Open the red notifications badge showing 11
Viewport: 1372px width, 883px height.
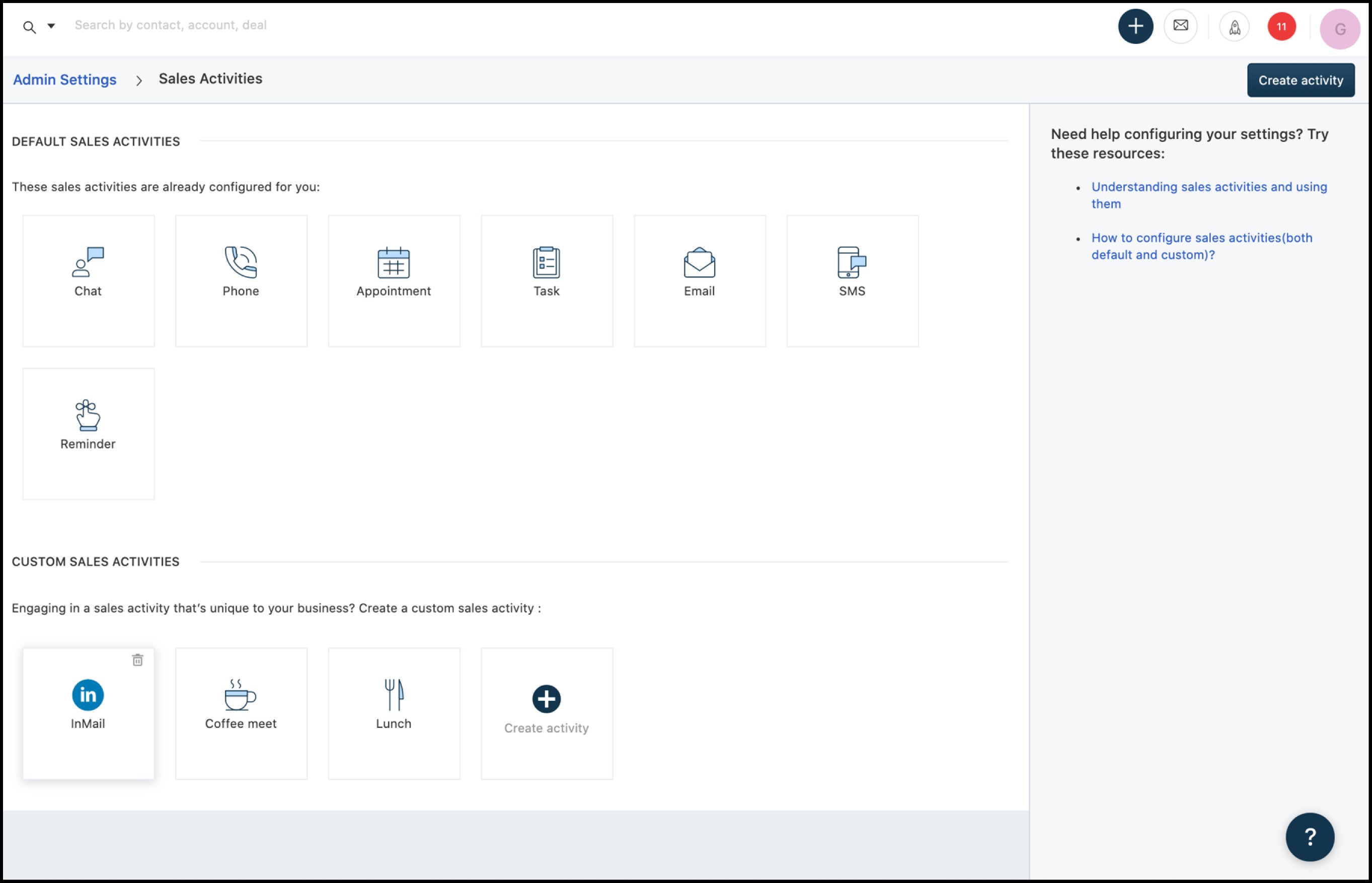pos(1281,27)
